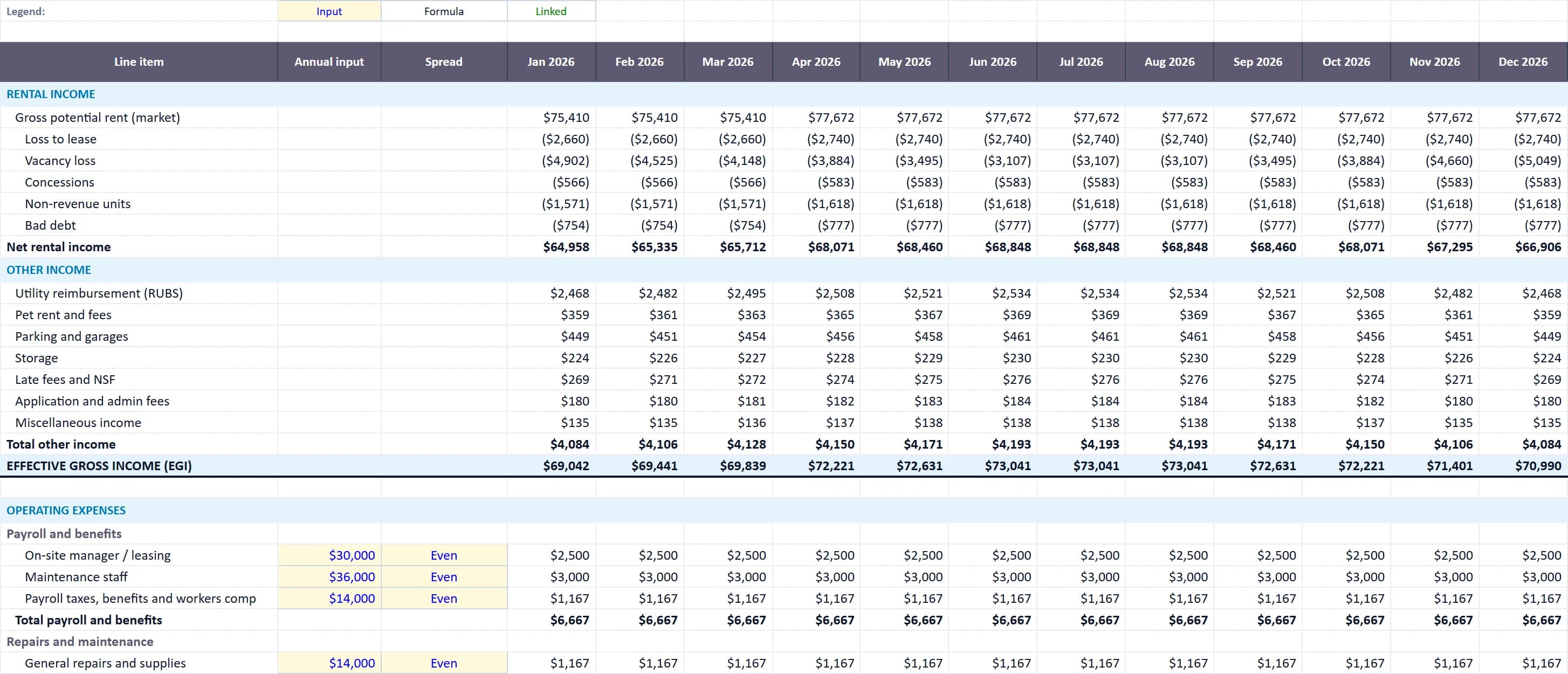Click Nov 2026 Net rental income $67,295
1568x674 pixels.
click(x=1435, y=246)
